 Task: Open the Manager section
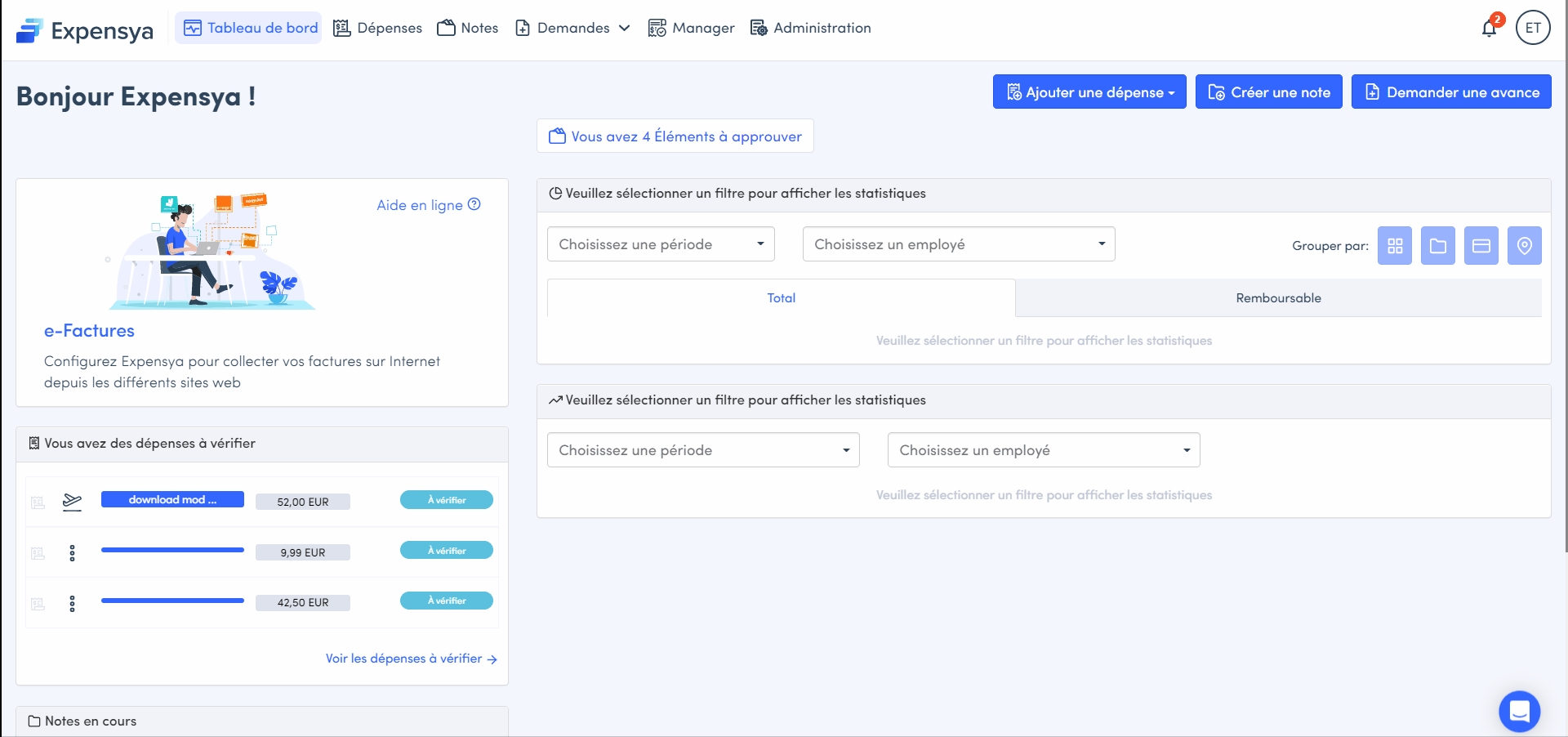coord(691,28)
